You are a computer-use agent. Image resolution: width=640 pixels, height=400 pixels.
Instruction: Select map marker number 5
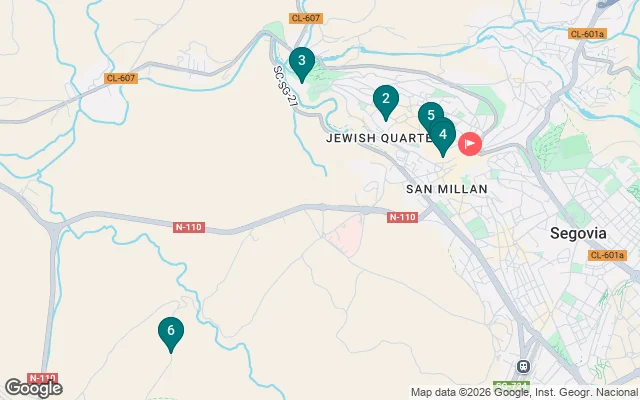click(x=431, y=115)
